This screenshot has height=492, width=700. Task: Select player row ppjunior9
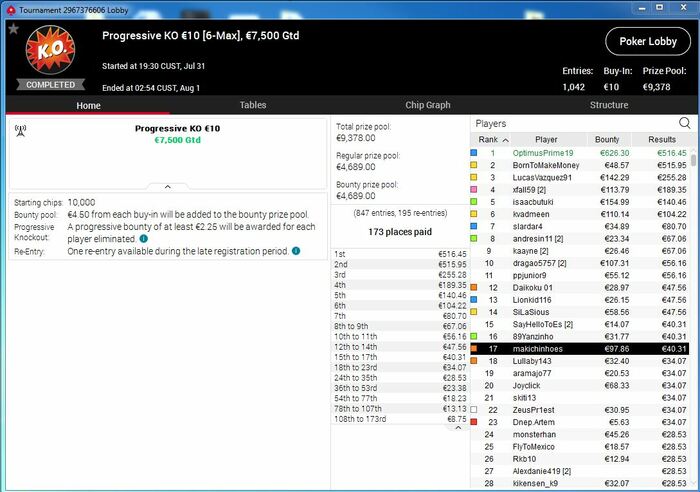click(579, 275)
